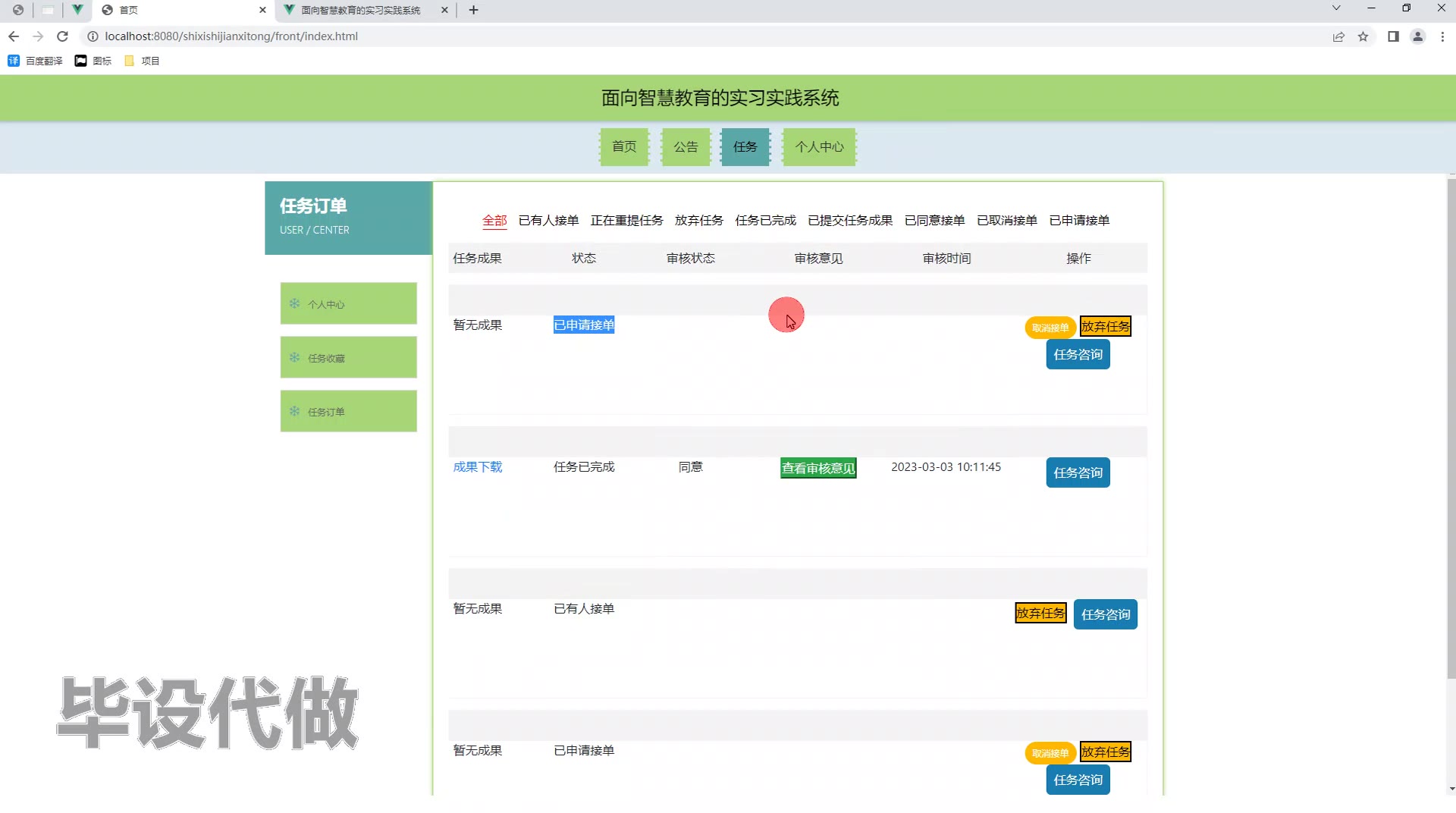
Task: Open the Chrome three-dot menu
Action: [x=1442, y=36]
